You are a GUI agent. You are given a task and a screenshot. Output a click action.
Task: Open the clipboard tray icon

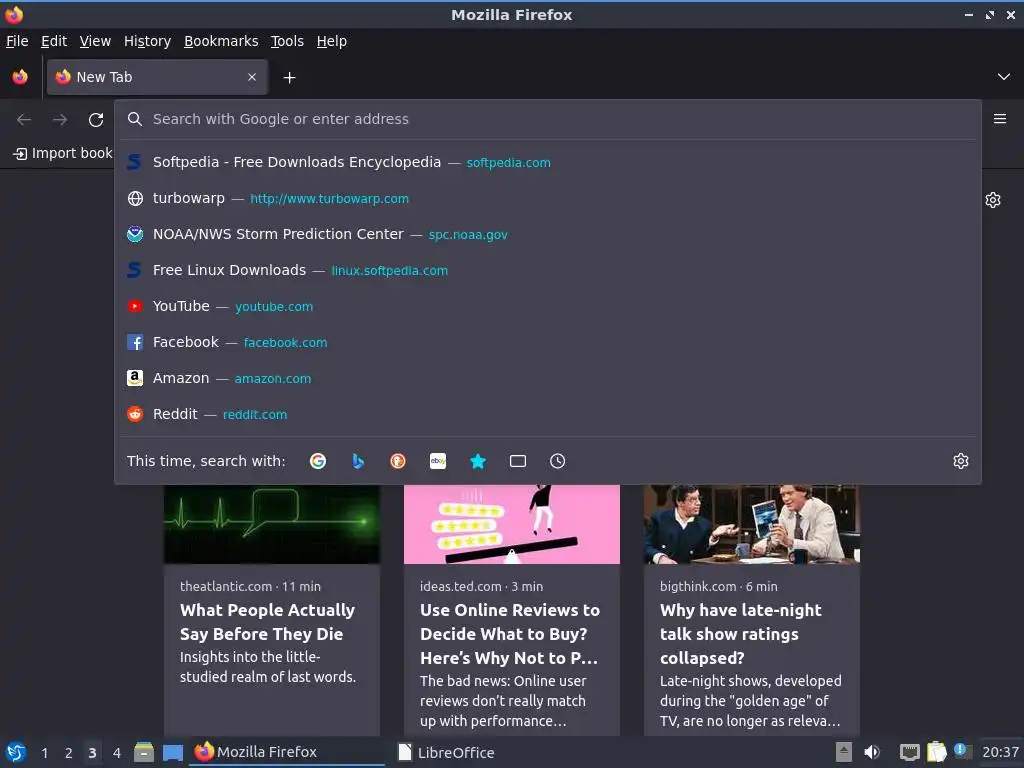pyautogui.click(x=936, y=752)
